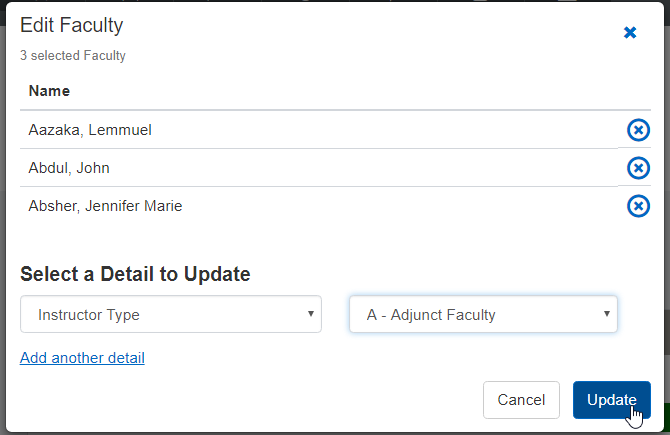Remove Absher, Jennifer Marie from list
The height and width of the screenshot is (435, 670).
tap(638, 206)
